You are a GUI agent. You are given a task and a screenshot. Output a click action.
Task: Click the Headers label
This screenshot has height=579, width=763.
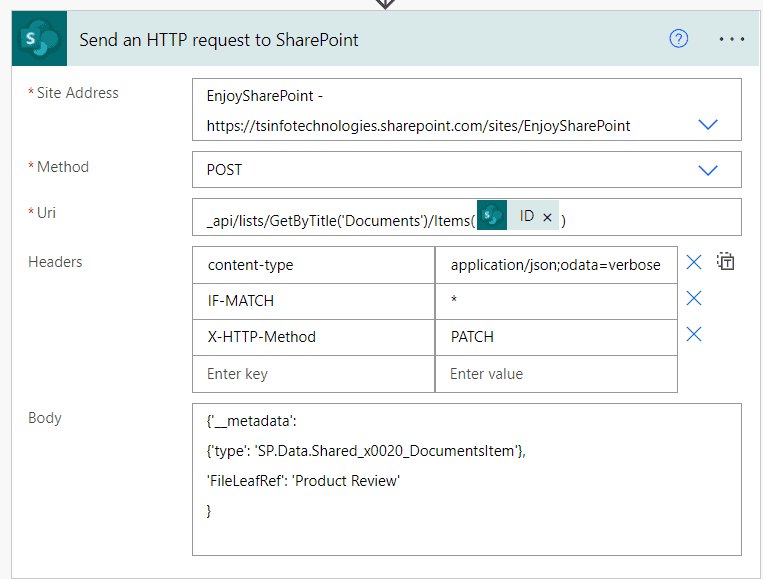click(55, 262)
